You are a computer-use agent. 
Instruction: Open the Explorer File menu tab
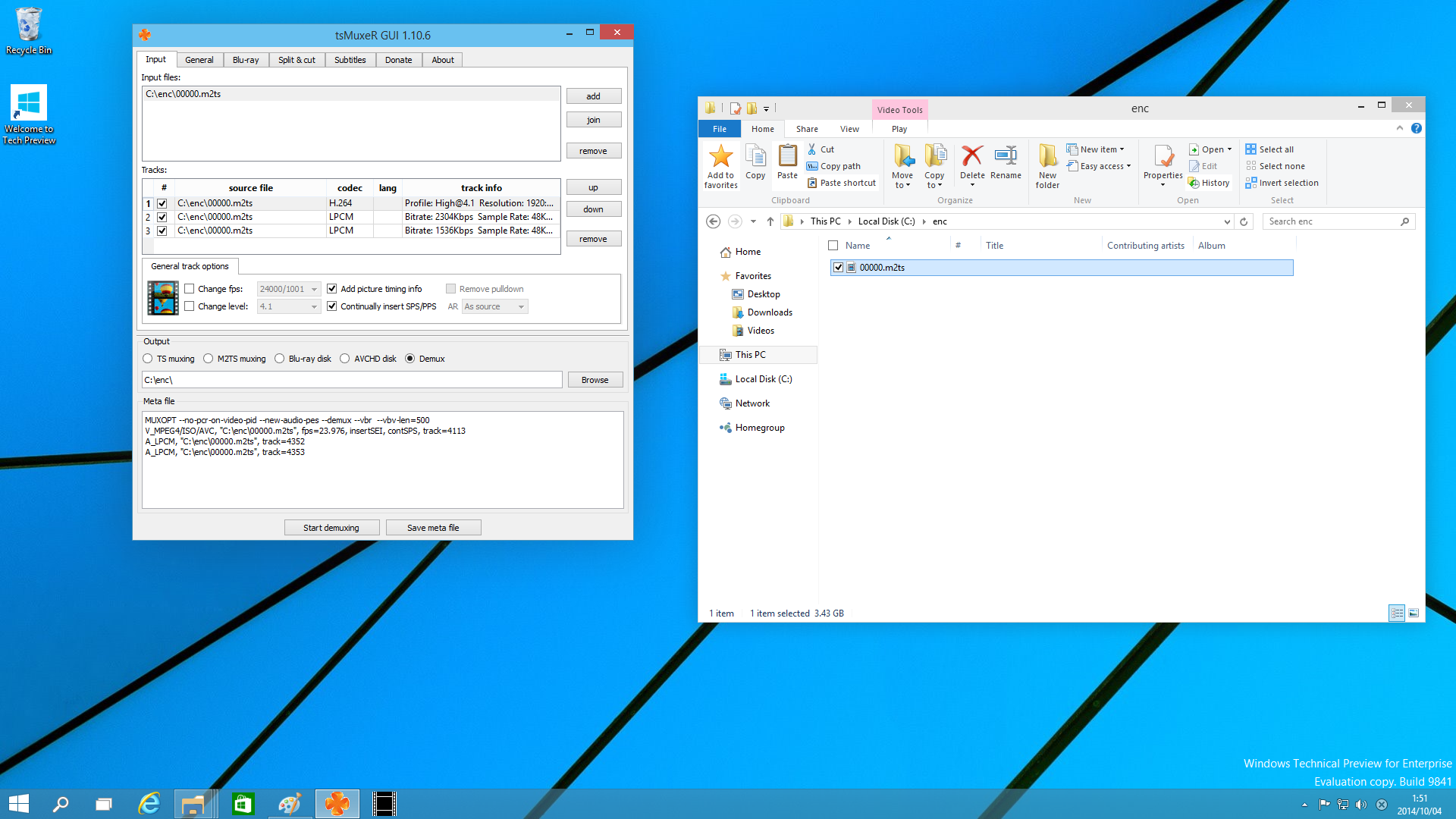tap(720, 129)
